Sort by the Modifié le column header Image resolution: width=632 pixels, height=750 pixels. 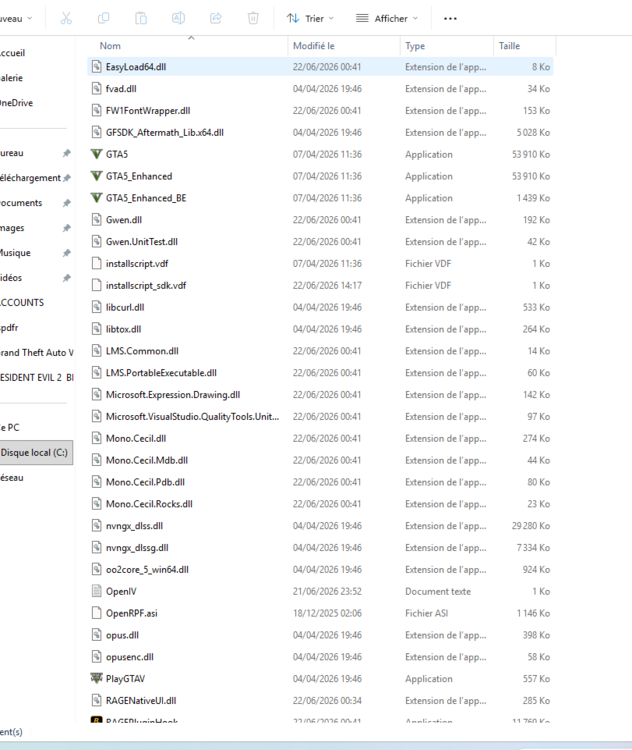coord(314,46)
